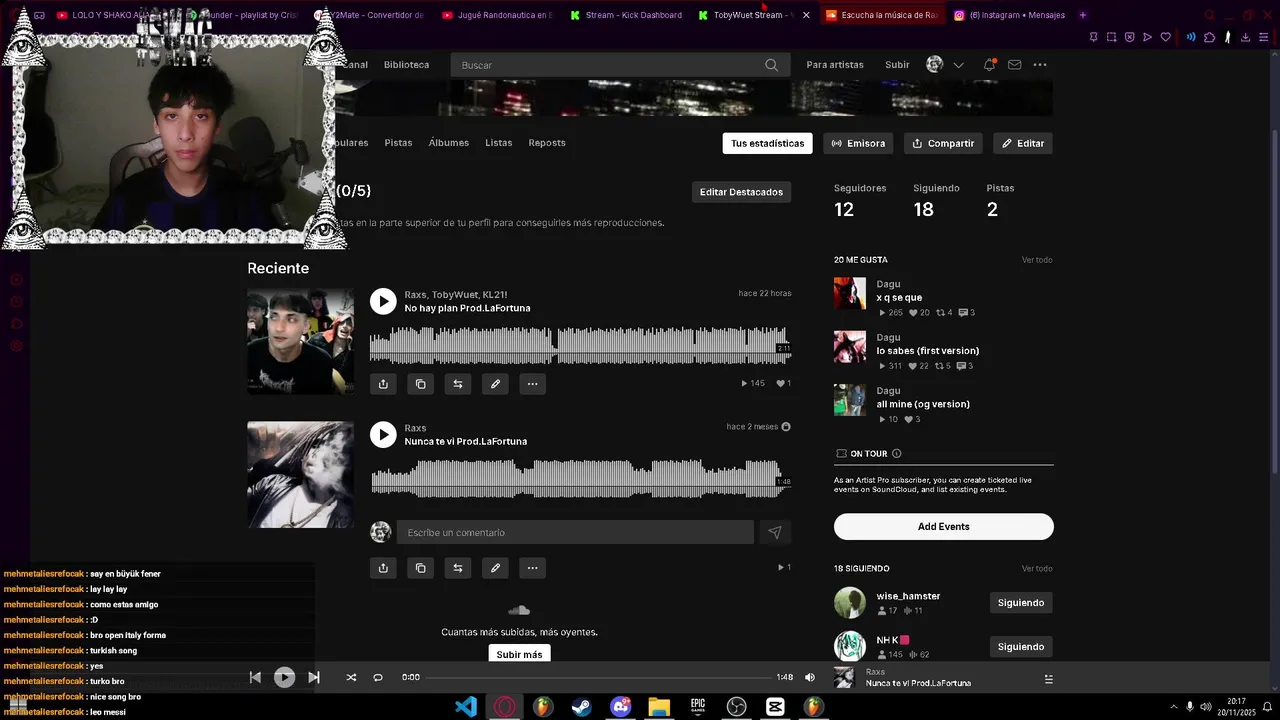Click the Subir más button

point(519,654)
